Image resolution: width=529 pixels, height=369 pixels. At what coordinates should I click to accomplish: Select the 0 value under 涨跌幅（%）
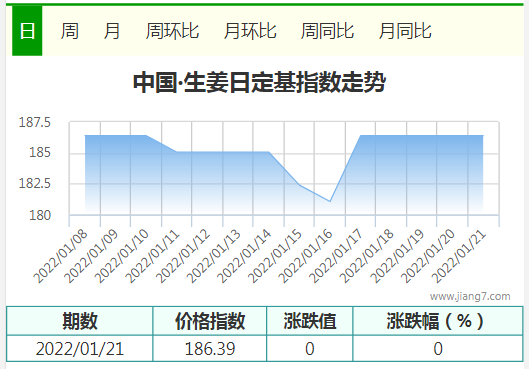(x=438, y=349)
